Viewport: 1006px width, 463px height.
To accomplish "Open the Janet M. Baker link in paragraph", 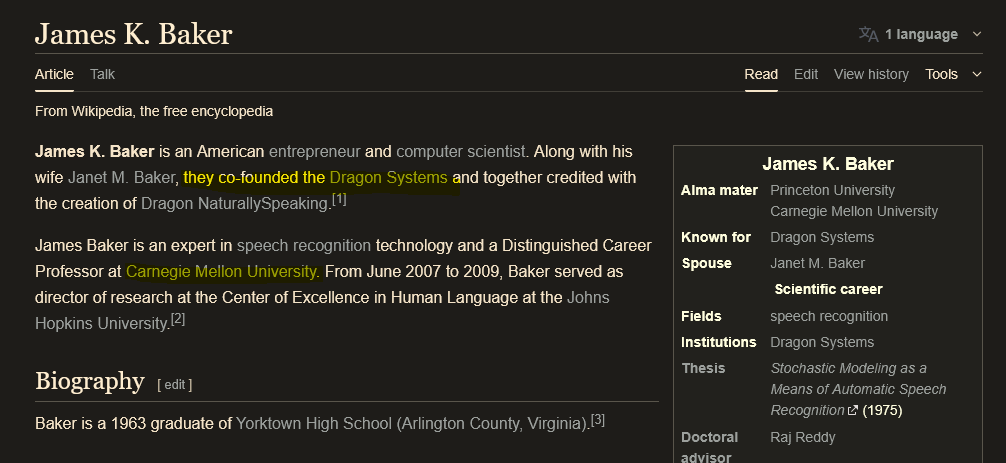I will (122, 178).
